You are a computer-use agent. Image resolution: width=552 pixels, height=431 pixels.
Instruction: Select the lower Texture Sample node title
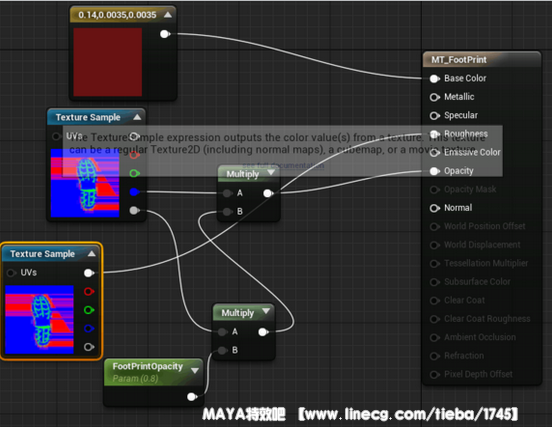pos(42,254)
